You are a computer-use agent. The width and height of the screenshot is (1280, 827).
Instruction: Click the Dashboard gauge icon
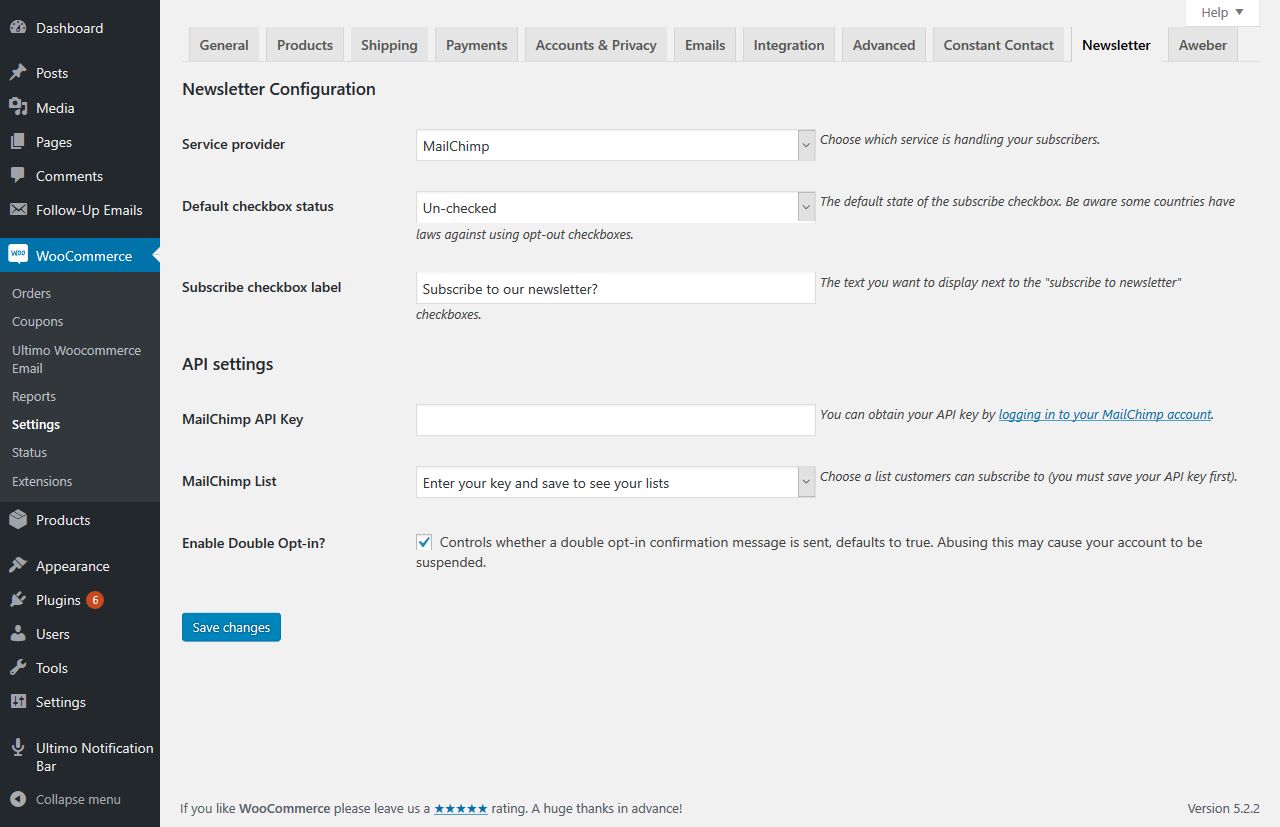pos(18,28)
